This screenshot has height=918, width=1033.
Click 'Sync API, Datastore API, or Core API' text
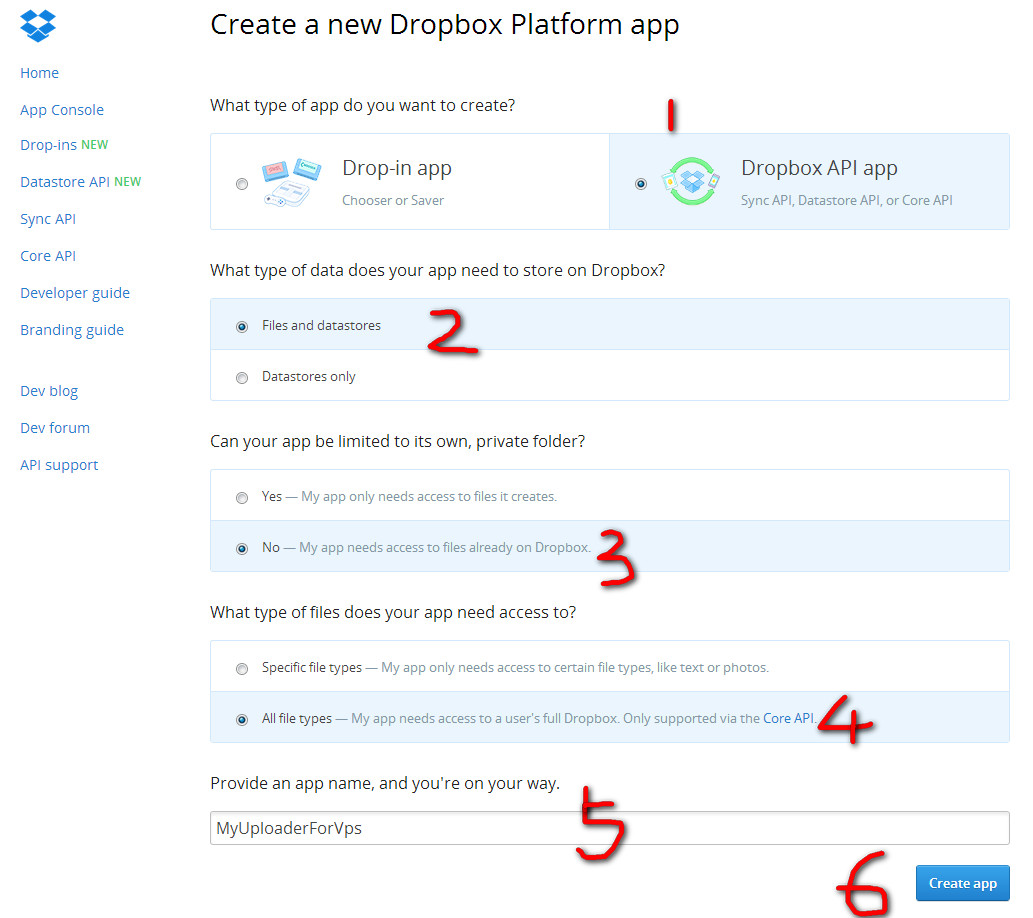click(x=847, y=200)
